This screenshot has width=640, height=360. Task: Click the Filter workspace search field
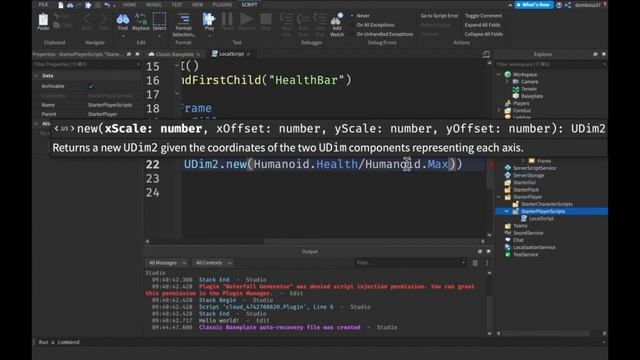click(550, 64)
